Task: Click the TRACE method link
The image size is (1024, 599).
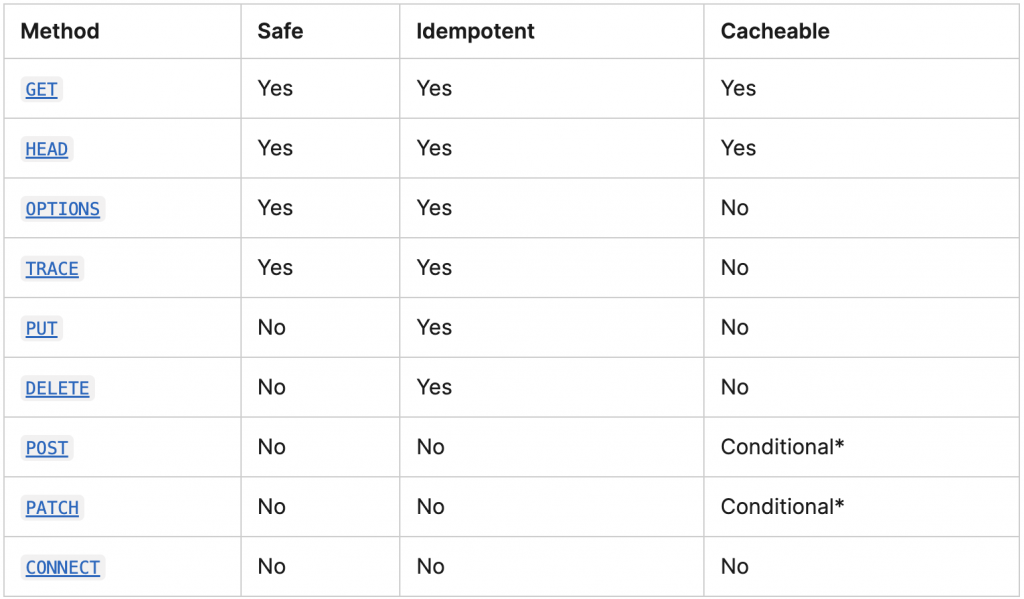Action: pos(52,269)
